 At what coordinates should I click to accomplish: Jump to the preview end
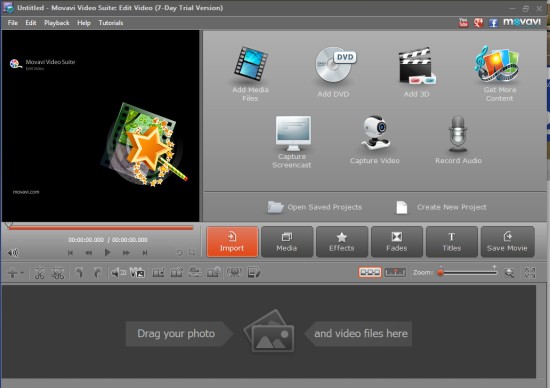pos(145,253)
